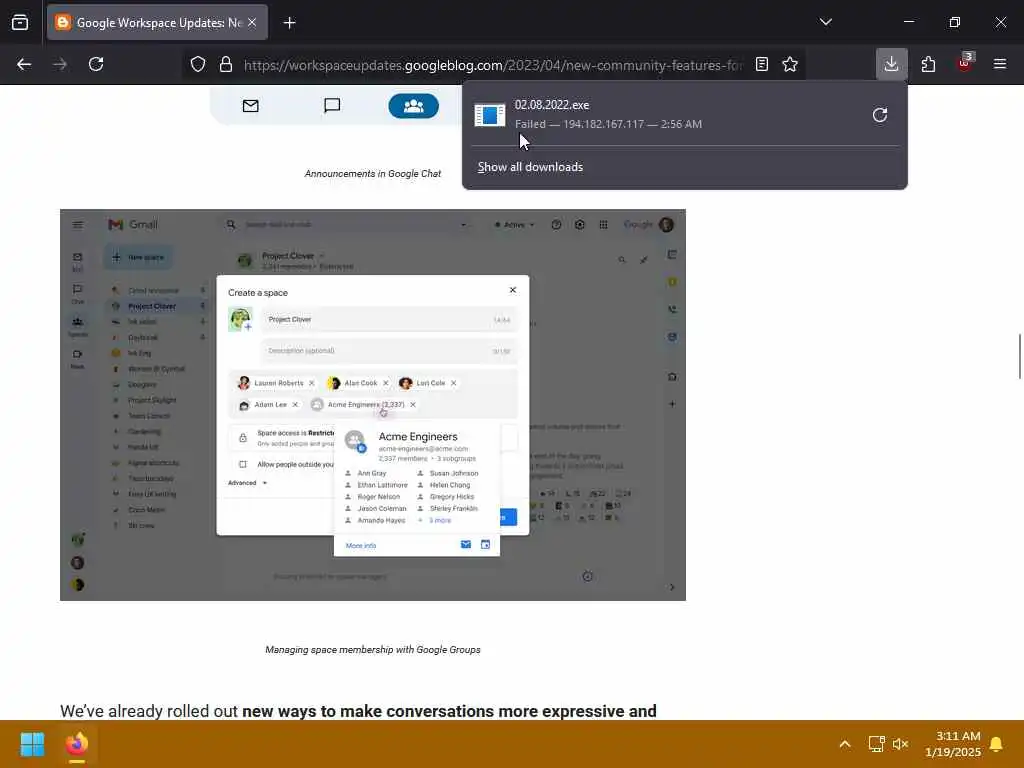Click the failed status text with 194.182.167.117
The width and height of the screenshot is (1024, 768).
tap(608, 124)
